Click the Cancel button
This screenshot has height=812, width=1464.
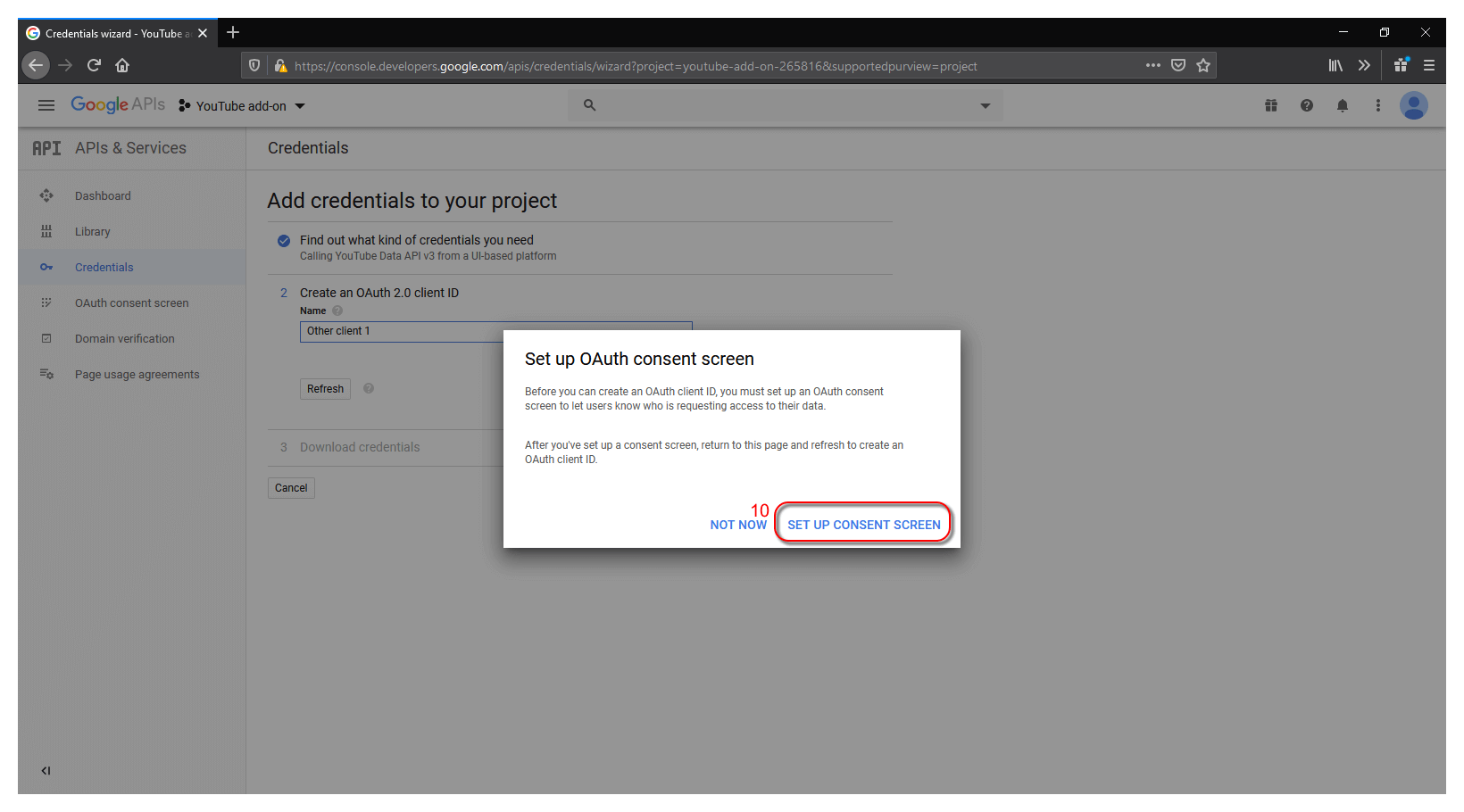(291, 488)
